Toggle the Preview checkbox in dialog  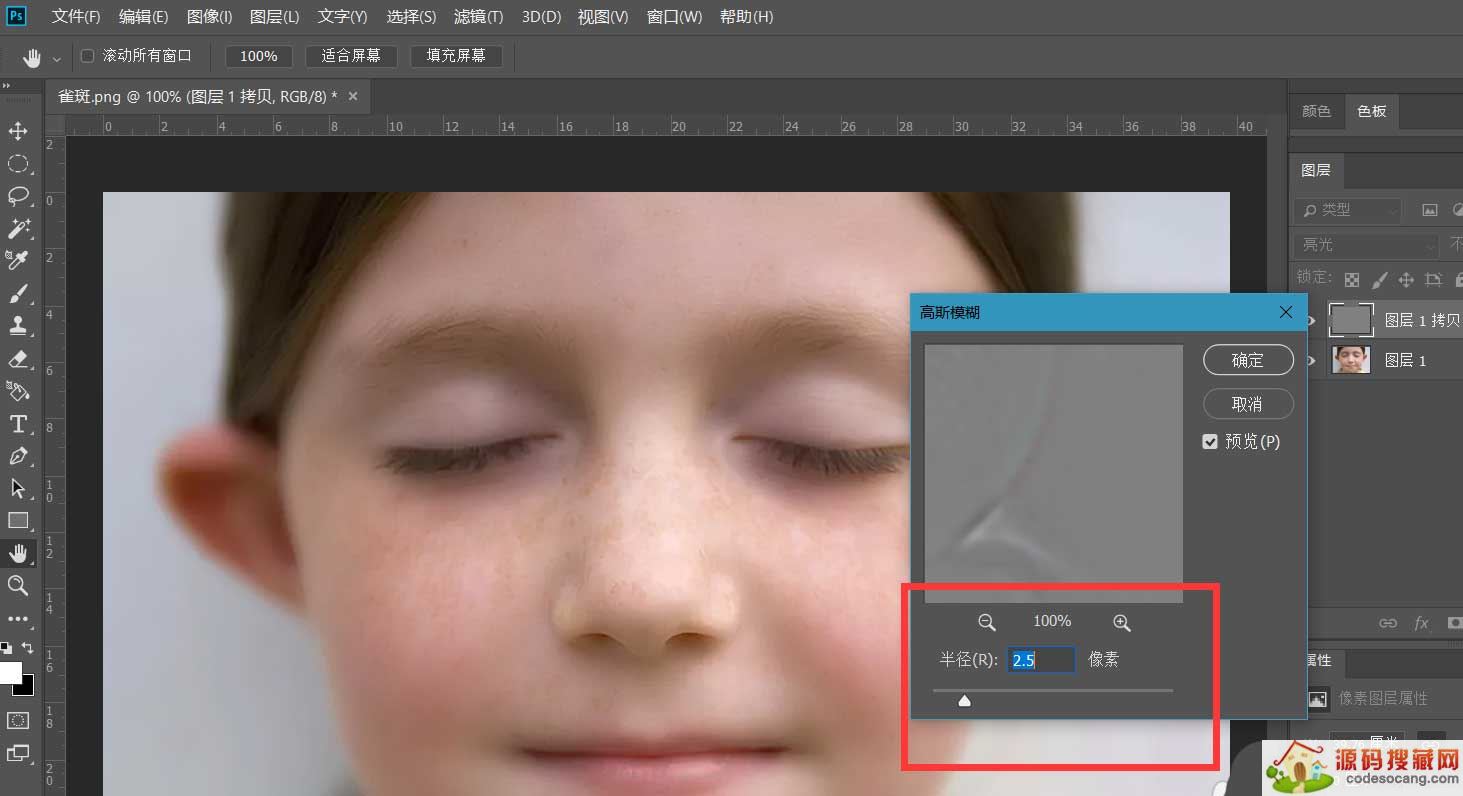click(x=1210, y=441)
